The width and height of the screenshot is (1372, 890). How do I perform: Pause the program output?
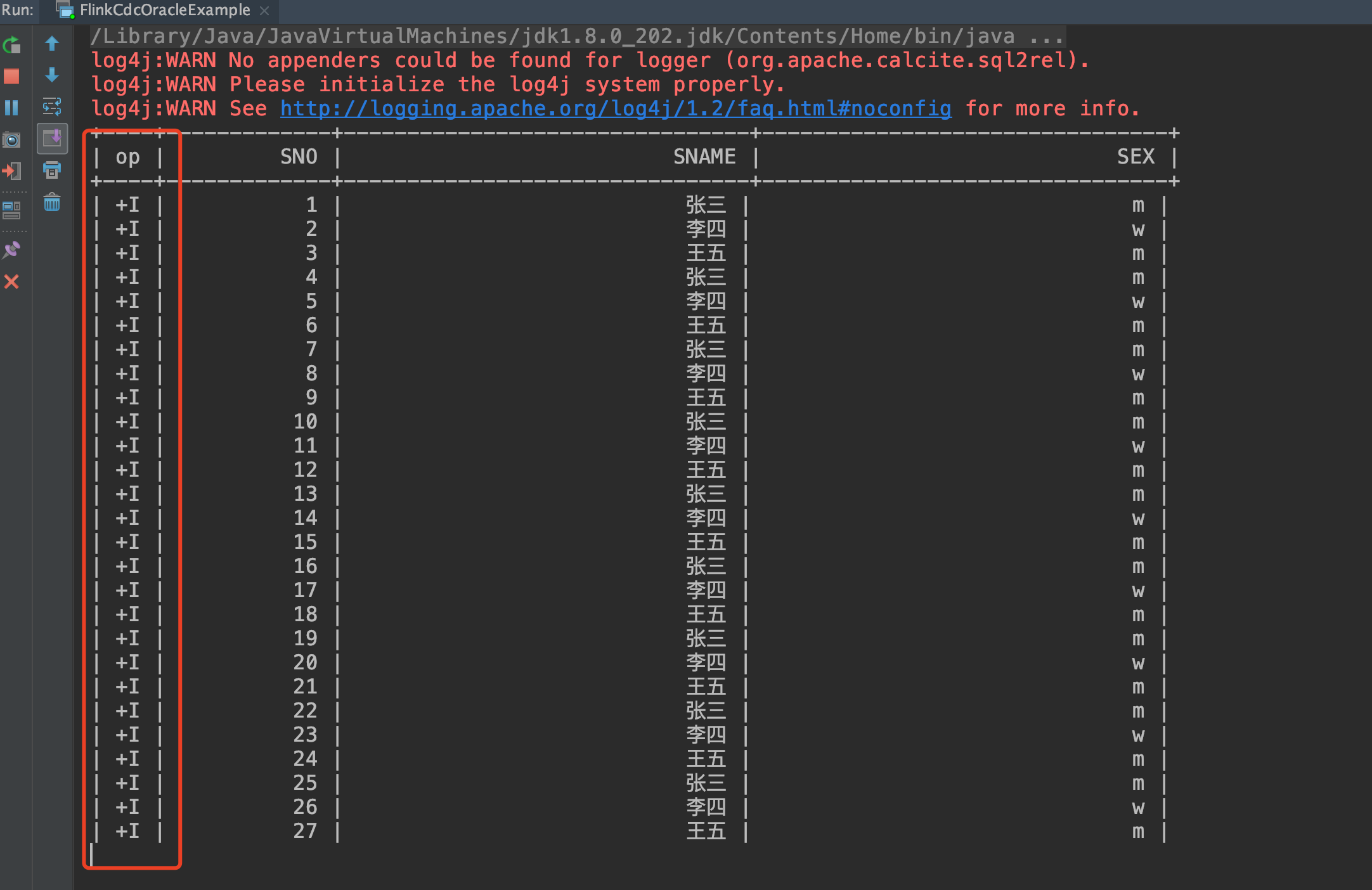(11, 108)
